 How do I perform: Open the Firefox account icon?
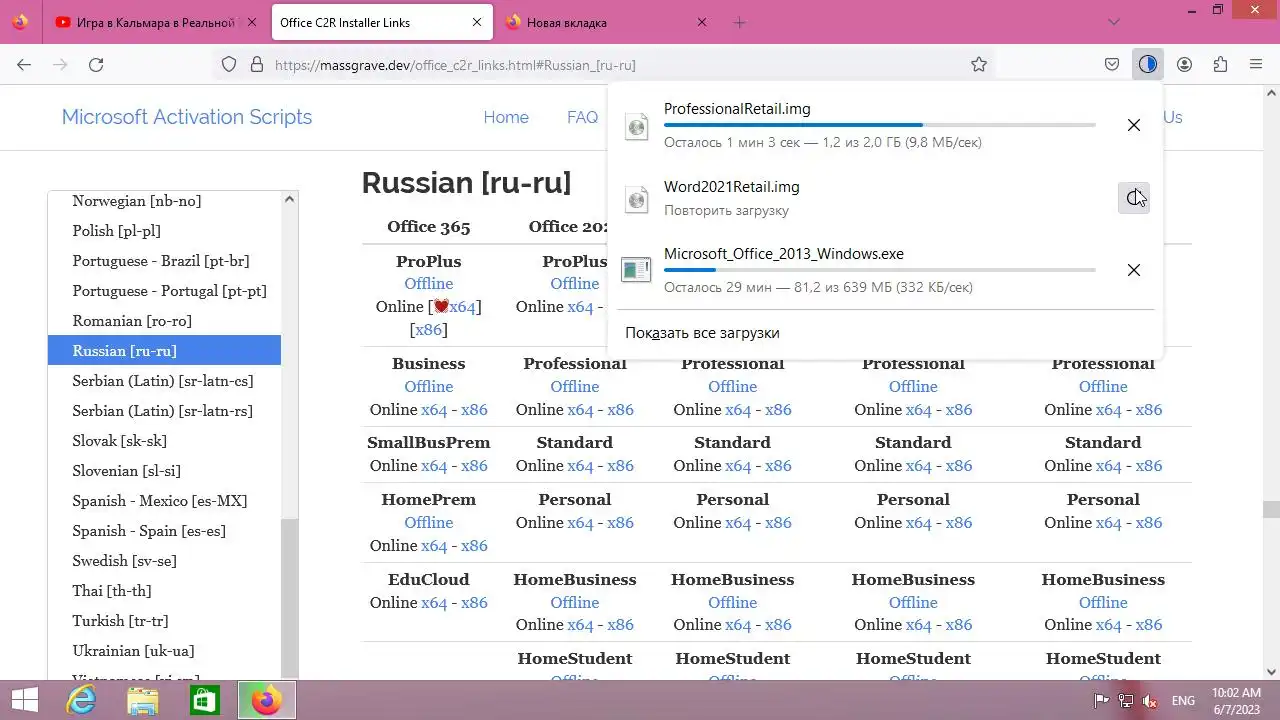(1184, 64)
